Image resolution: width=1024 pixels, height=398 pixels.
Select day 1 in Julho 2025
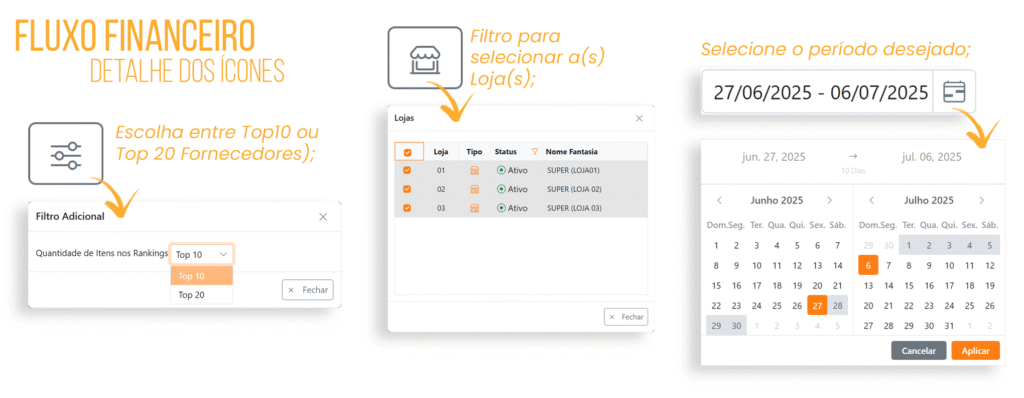pos(909,246)
